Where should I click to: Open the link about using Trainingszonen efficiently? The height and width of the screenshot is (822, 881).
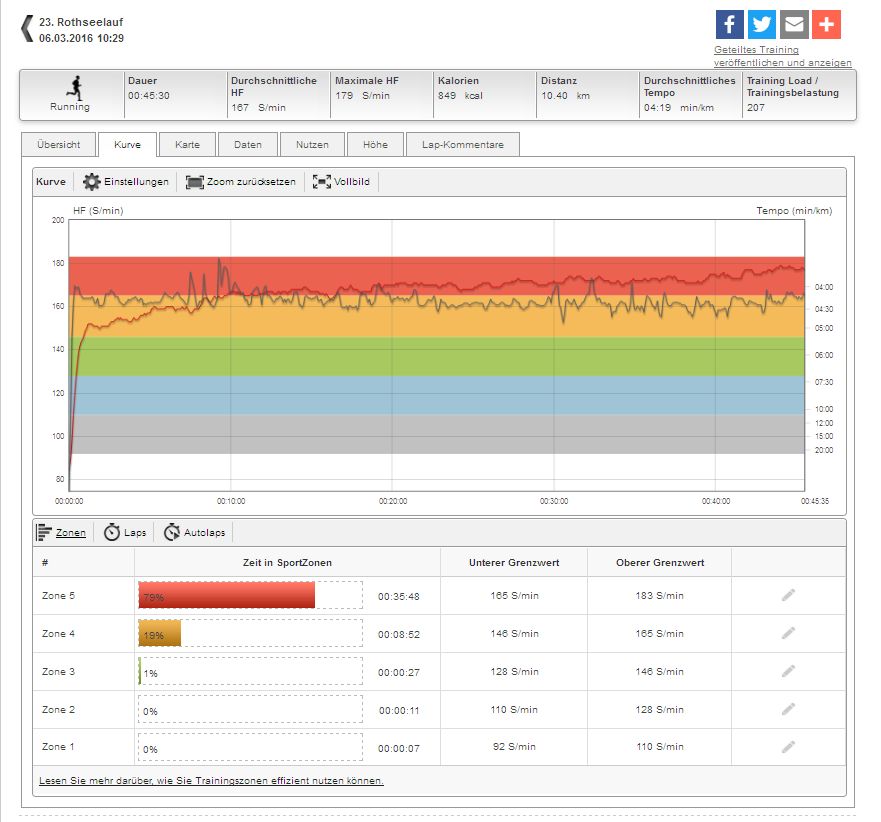[x=211, y=780]
